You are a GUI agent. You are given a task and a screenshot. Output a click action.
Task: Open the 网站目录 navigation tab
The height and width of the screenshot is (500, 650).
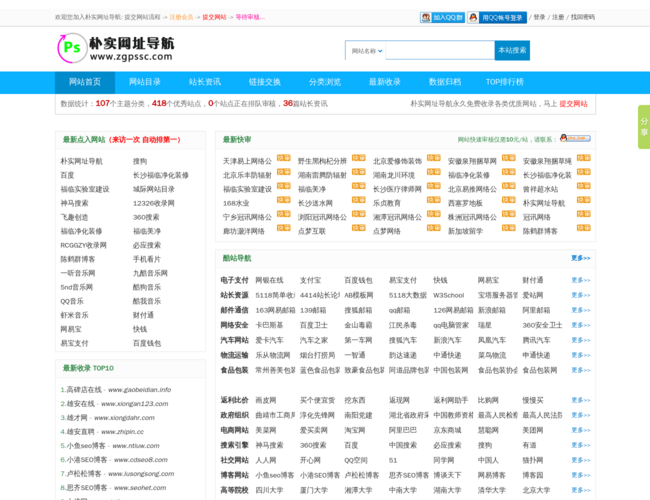coord(145,82)
